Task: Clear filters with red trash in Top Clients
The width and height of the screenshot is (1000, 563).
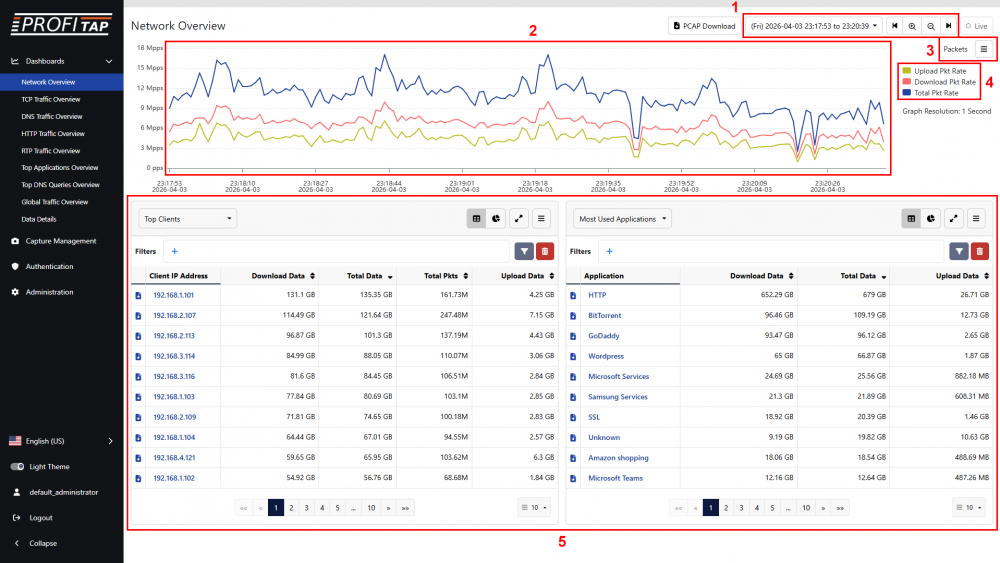Action: (x=544, y=252)
